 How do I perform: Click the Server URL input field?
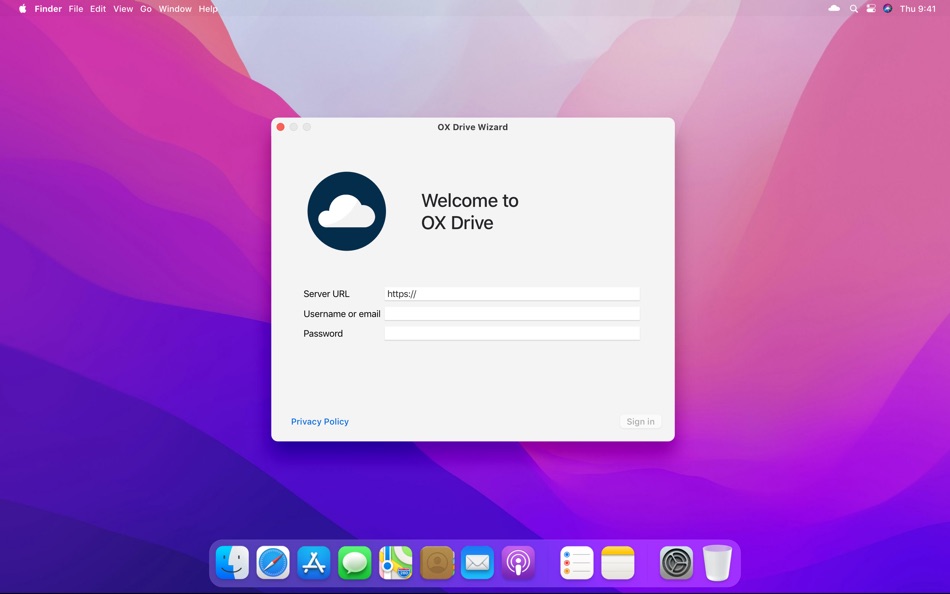tap(512, 293)
